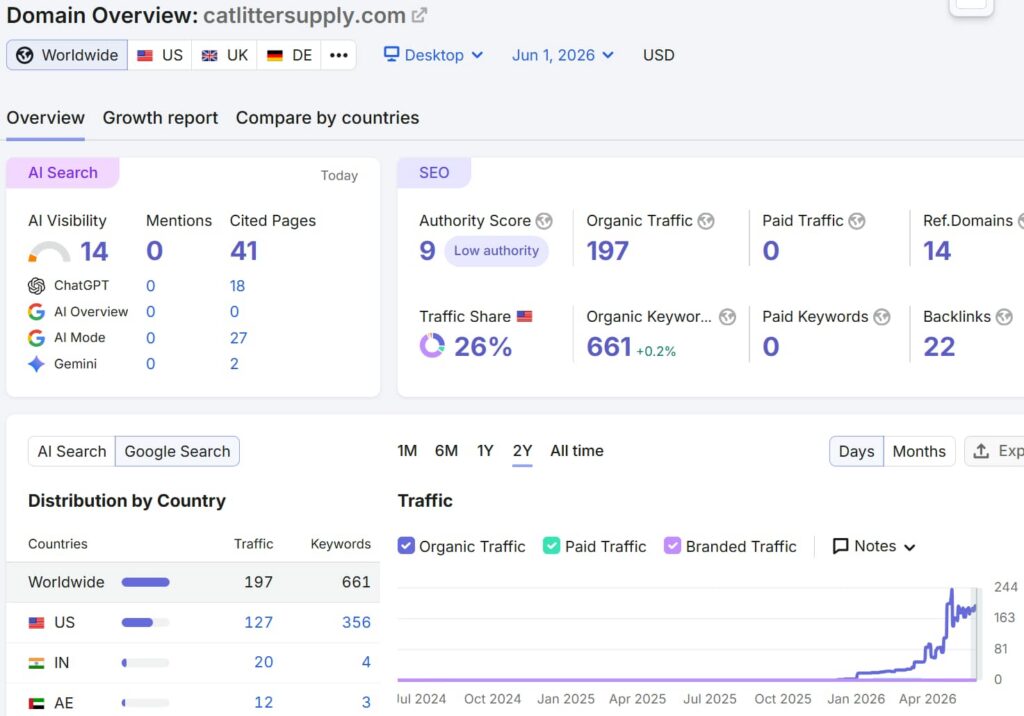Open the Desktop device dropdown
Image resolution: width=1024 pixels, height=716 pixels.
coord(433,55)
